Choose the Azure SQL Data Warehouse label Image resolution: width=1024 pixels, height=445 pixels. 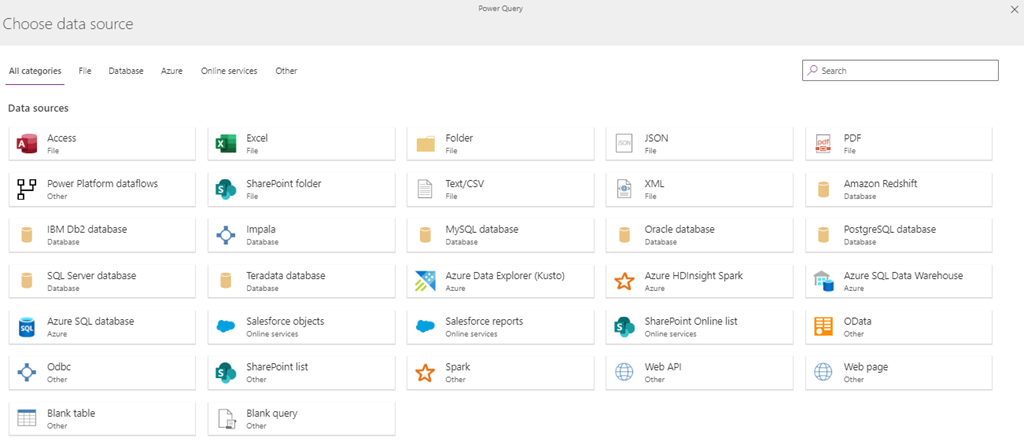[903, 275]
